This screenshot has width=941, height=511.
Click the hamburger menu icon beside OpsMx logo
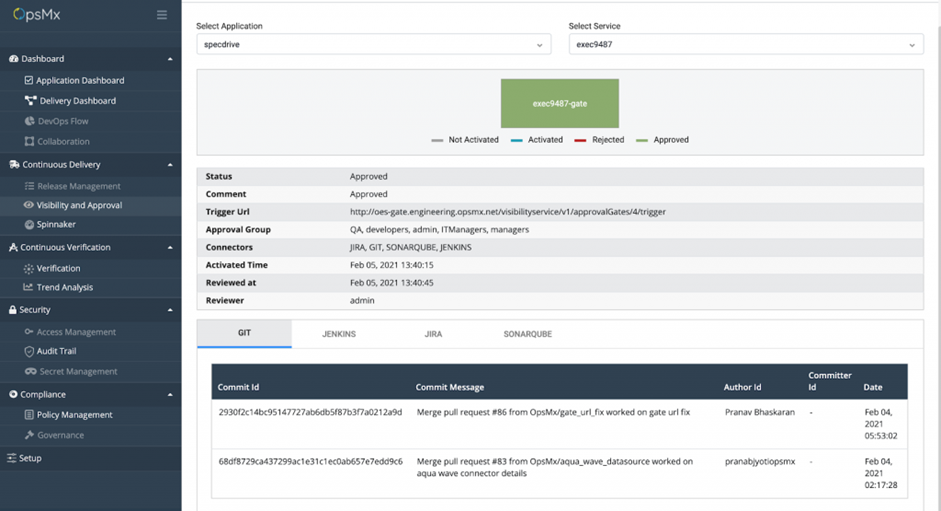tap(162, 15)
